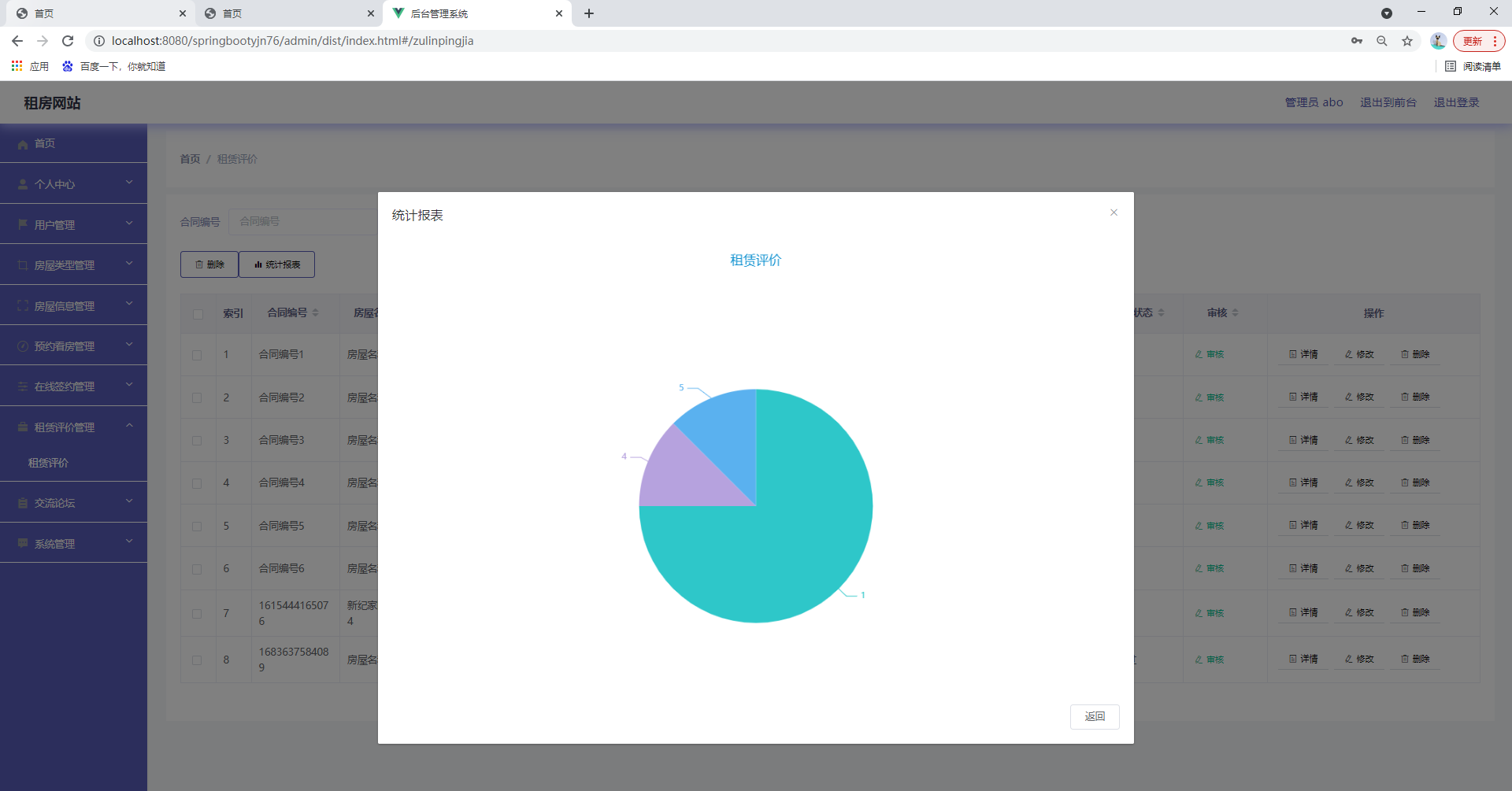The image size is (1512, 791).
Task: Check the checkbox for 合同编号1 row
Action: [198, 355]
